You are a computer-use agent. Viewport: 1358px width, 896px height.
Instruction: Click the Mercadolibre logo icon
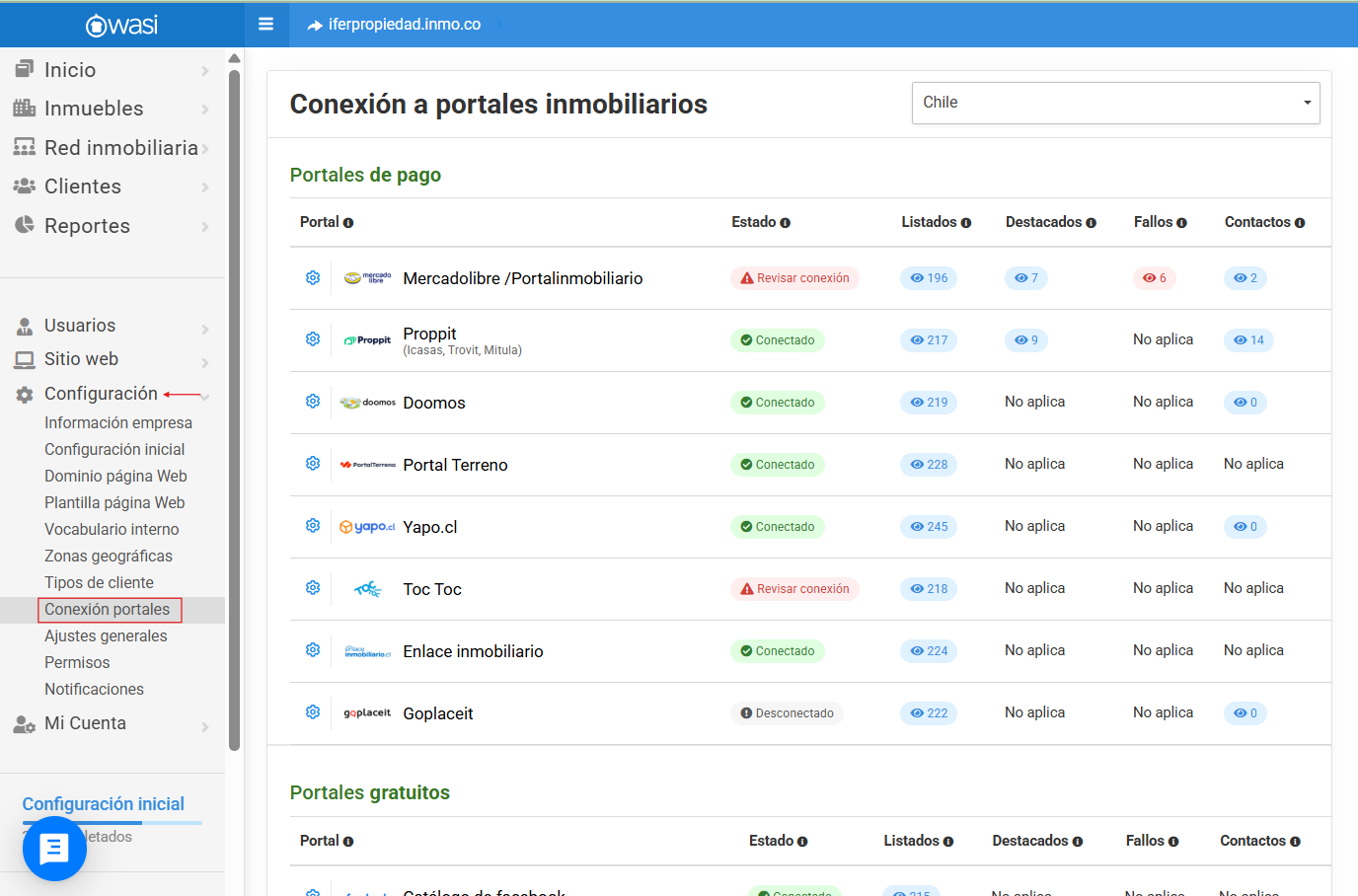tap(367, 278)
